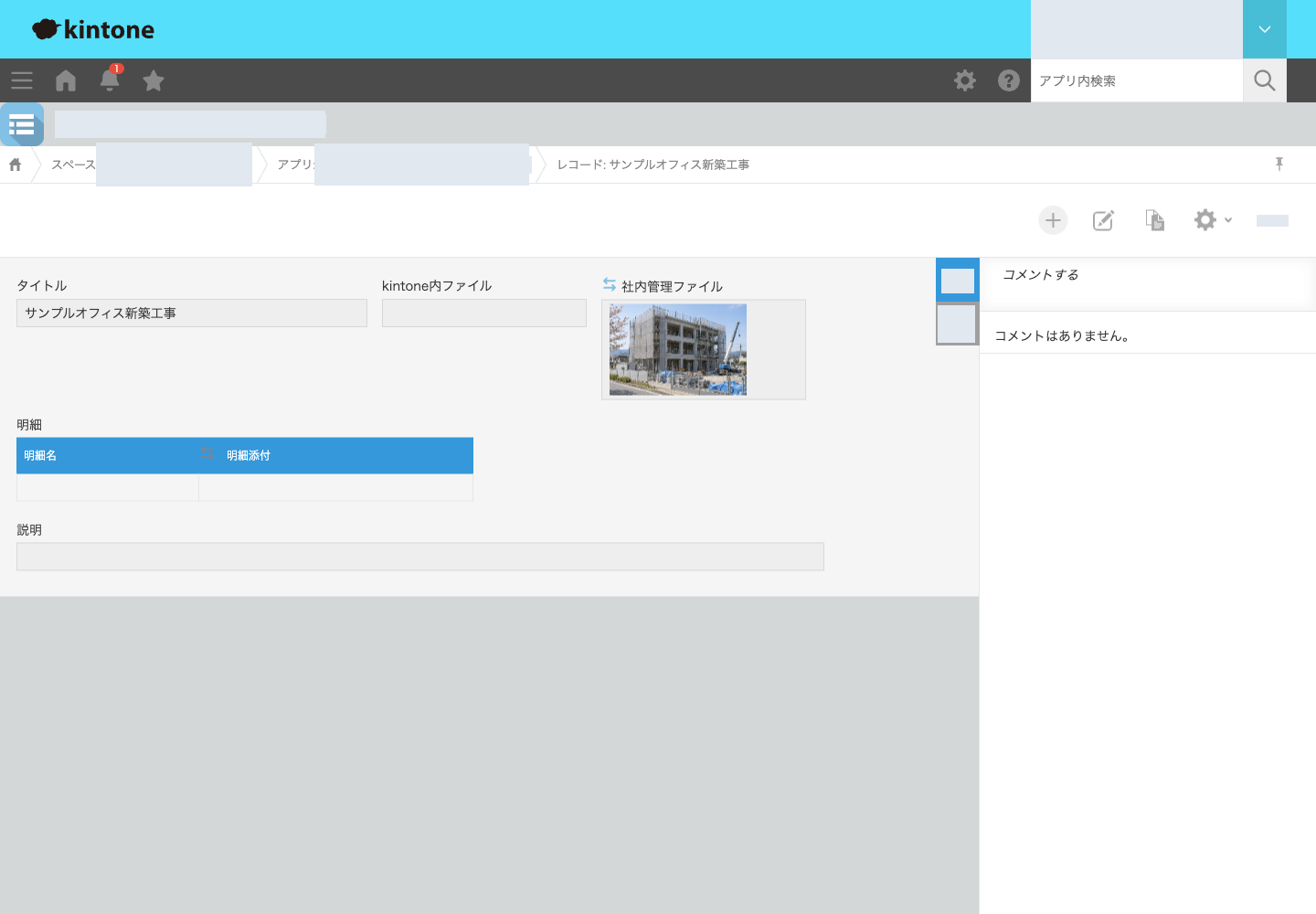
Task: Open the favorites star menu
Action: tap(154, 80)
